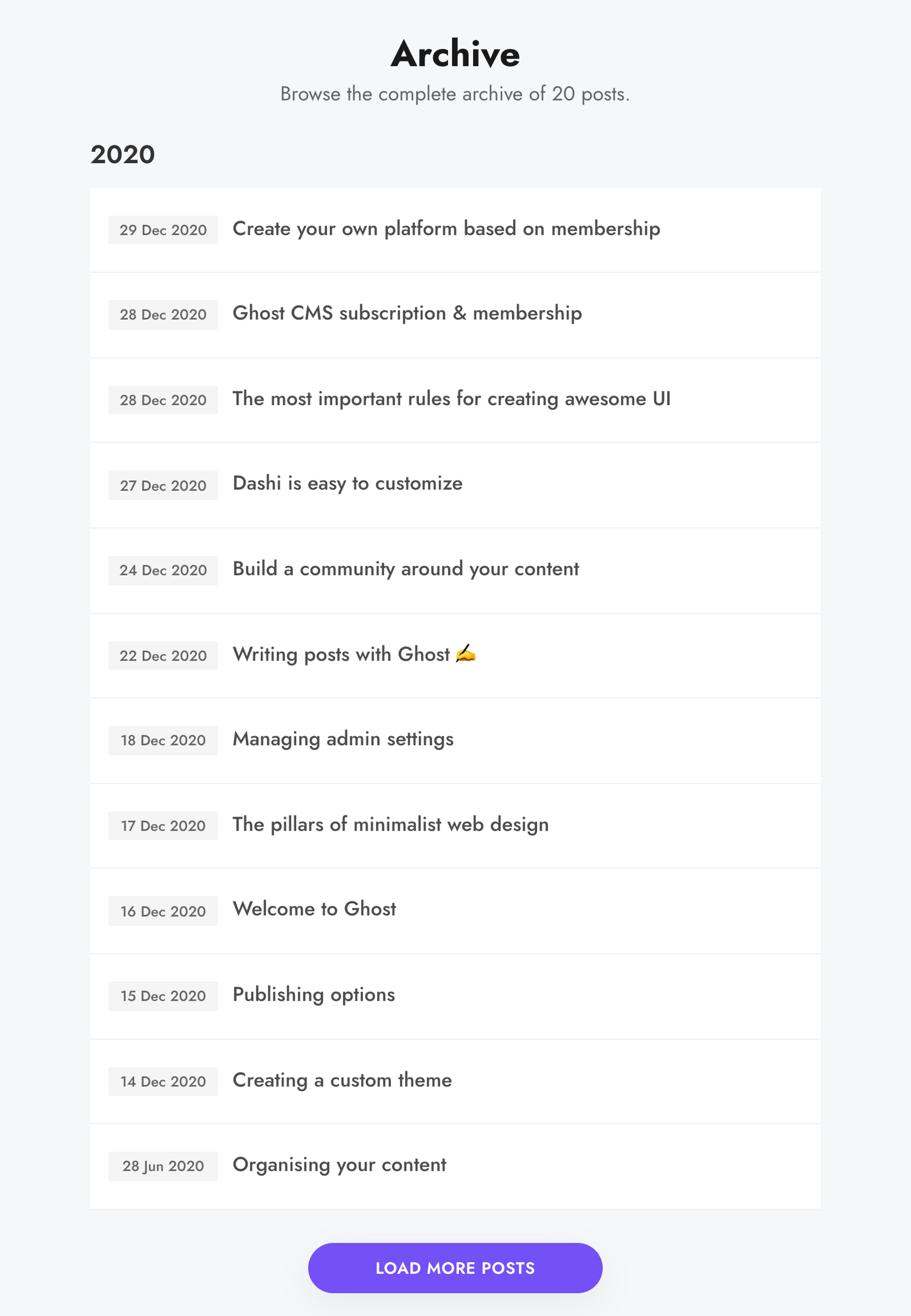Click 'Create your own platform based on membership'

446,229
